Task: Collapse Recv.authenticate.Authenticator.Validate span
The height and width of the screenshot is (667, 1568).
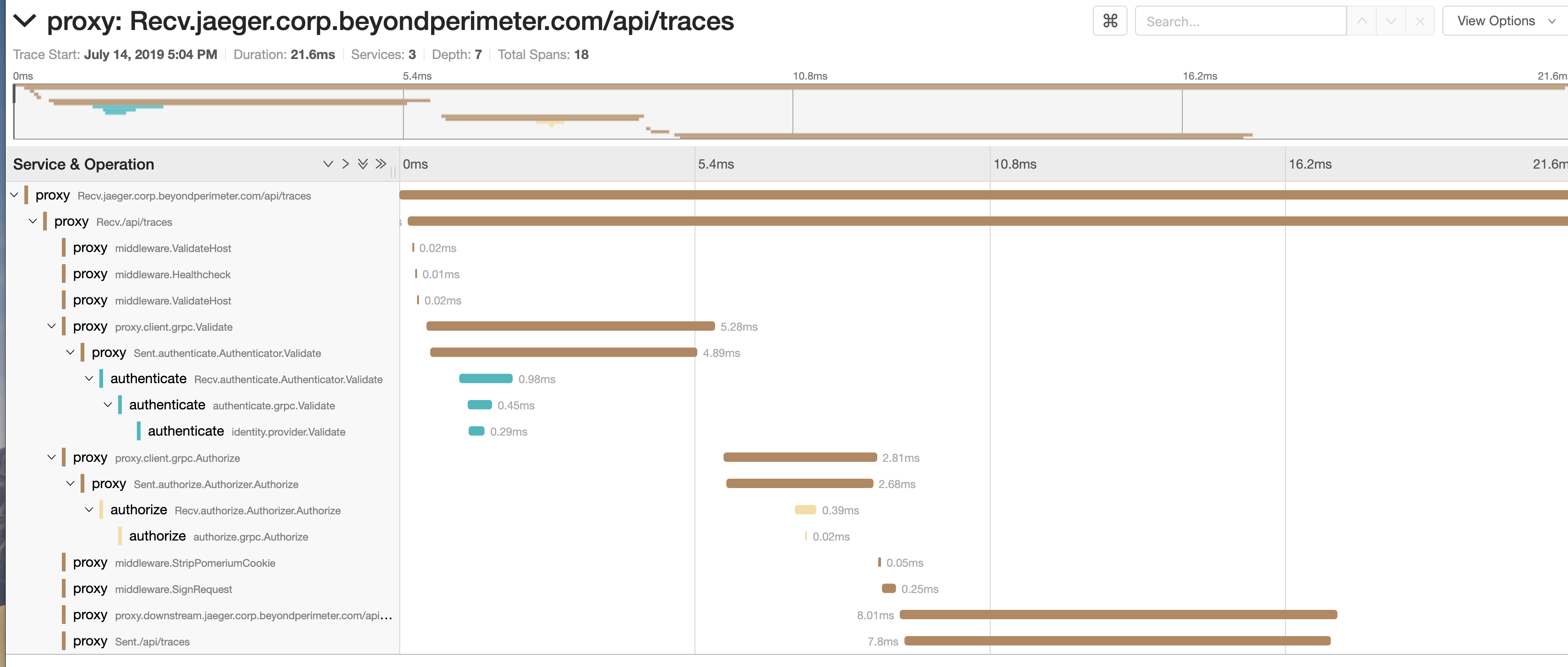Action: (x=89, y=378)
